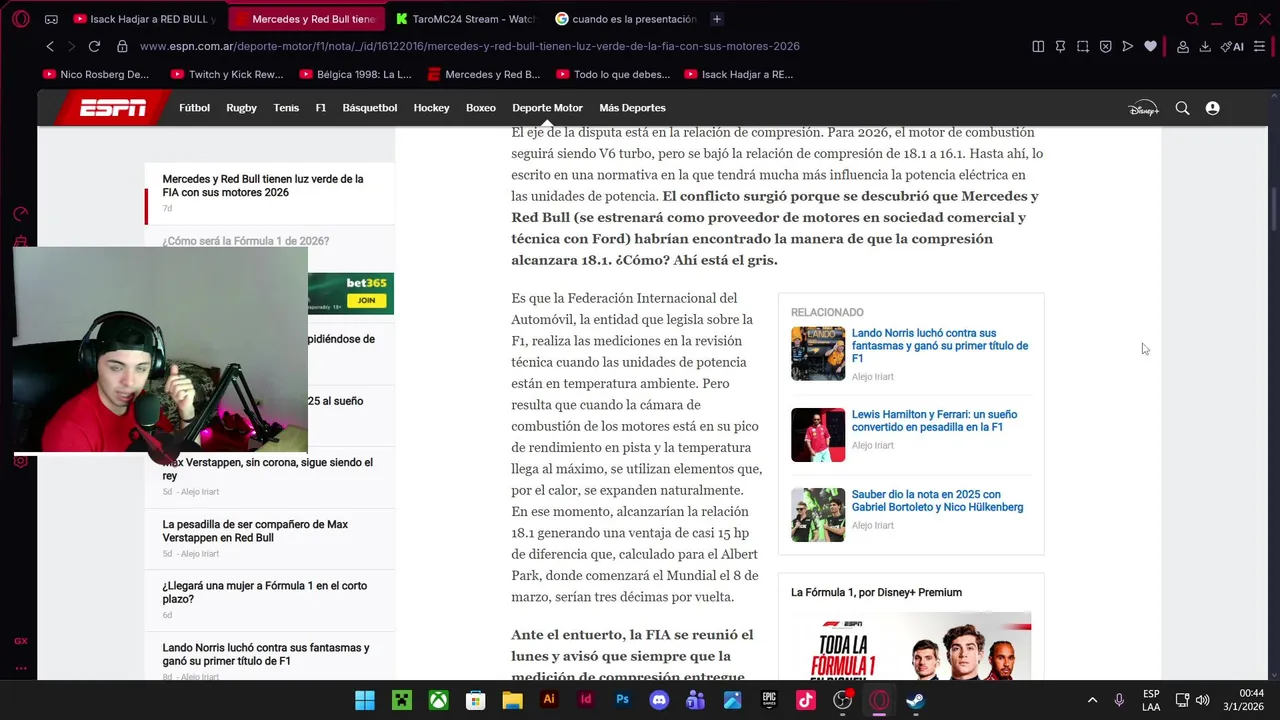Launch Photoshop from the taskbar
1280x720 pixels.
(622, 700)
